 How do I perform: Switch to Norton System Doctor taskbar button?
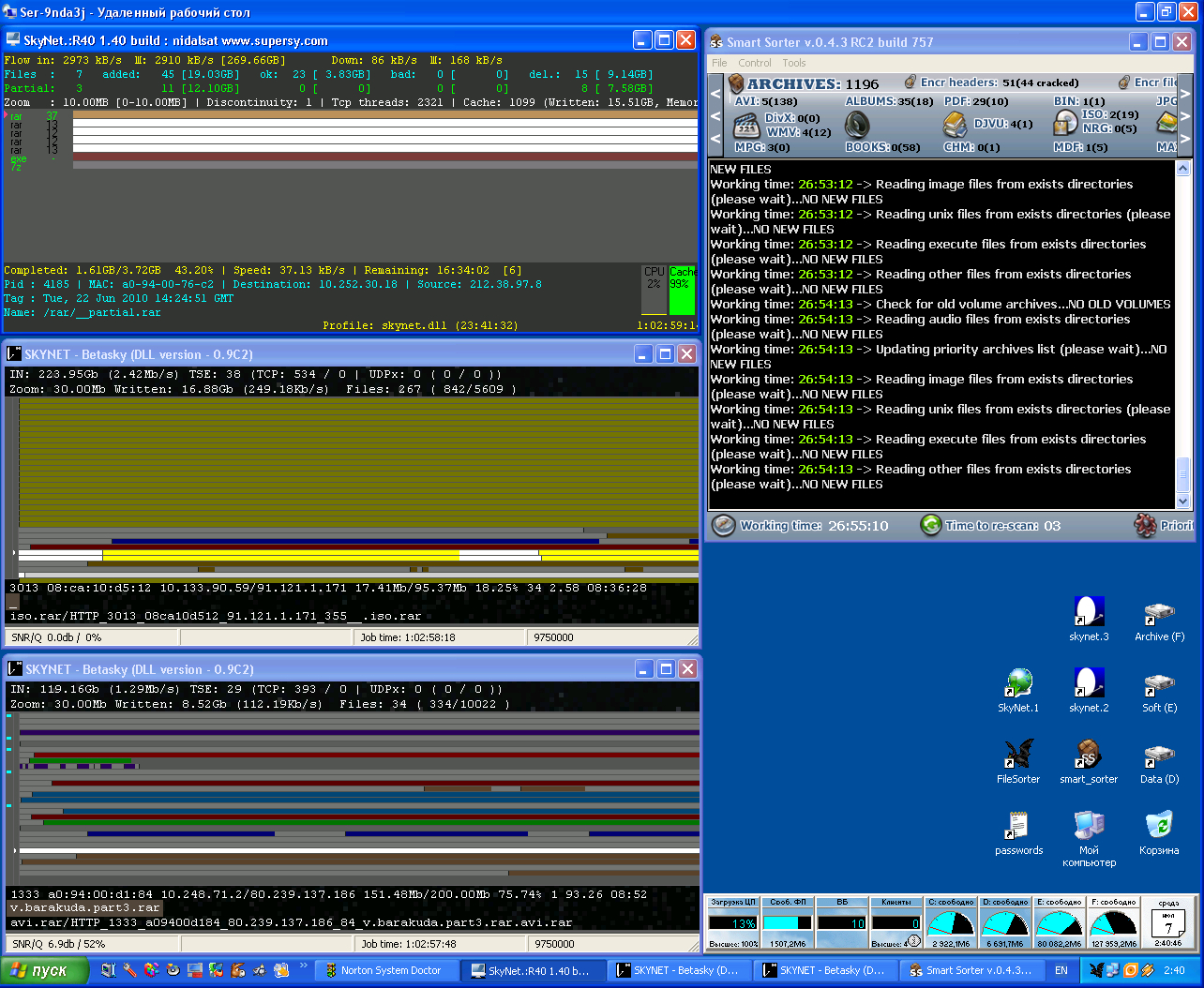(388, 971)
